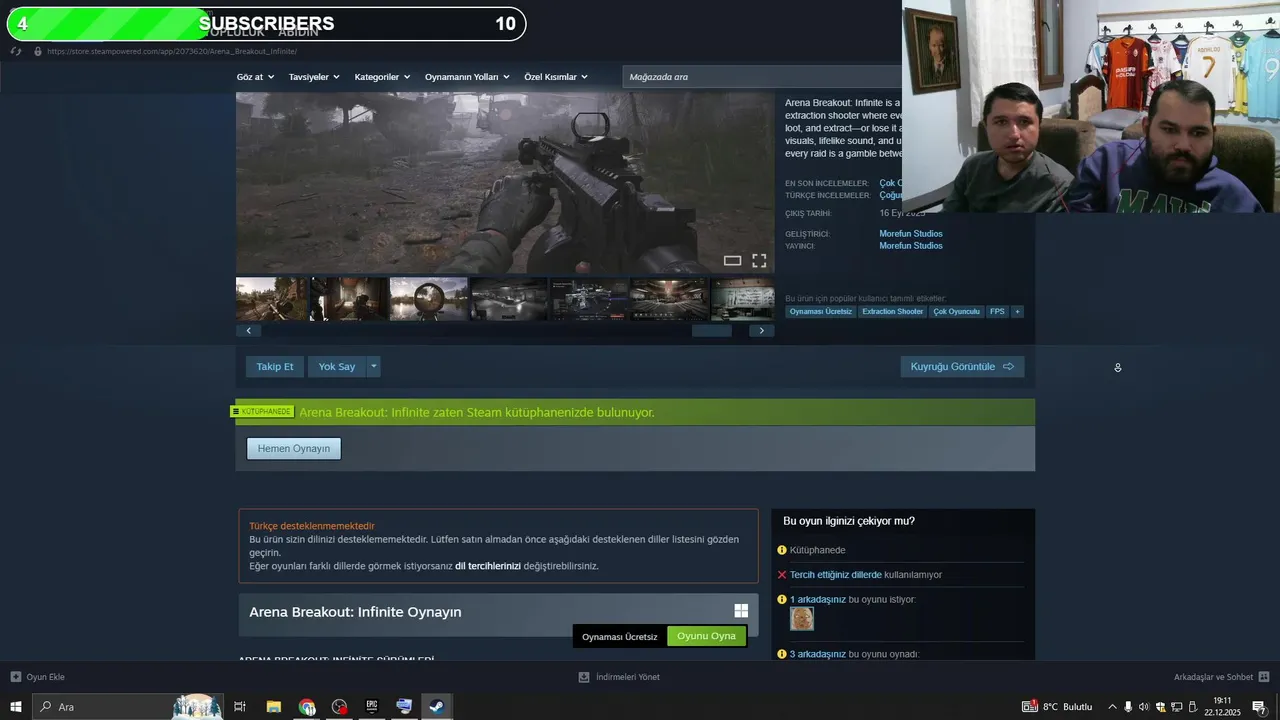Open the Tercih ettiğiniz dillerde link
This screenshot has height=720, width=1280.
836,575
